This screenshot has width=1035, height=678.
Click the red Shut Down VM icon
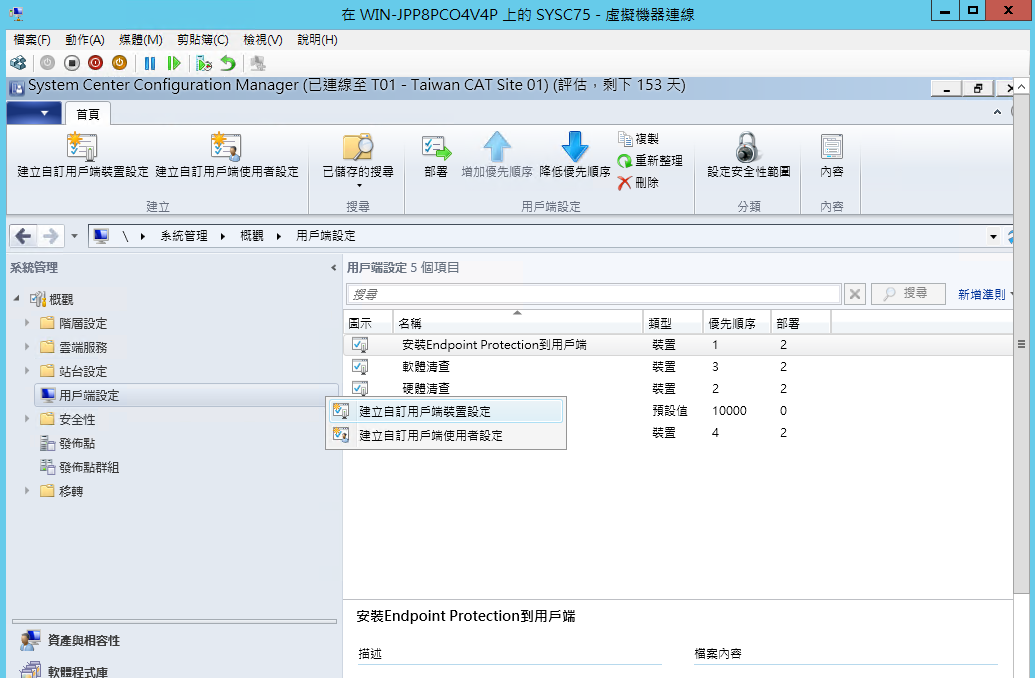96,63
